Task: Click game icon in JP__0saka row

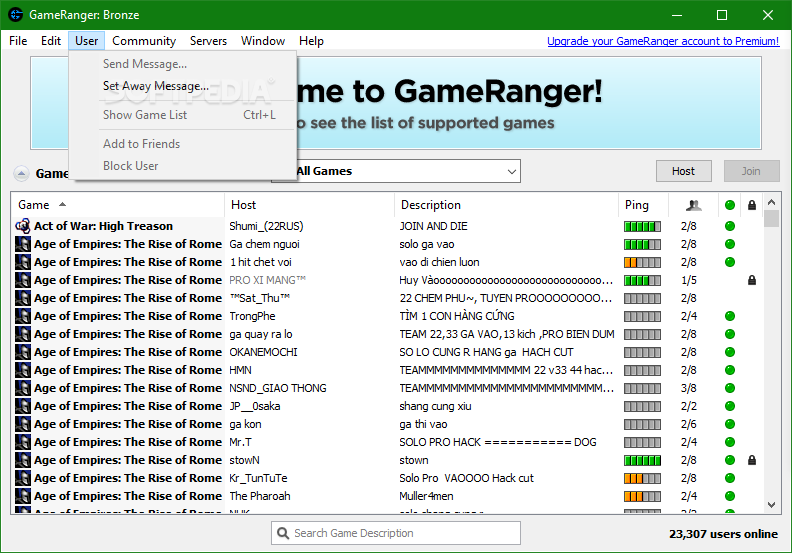Action: (x=23, y=406)
